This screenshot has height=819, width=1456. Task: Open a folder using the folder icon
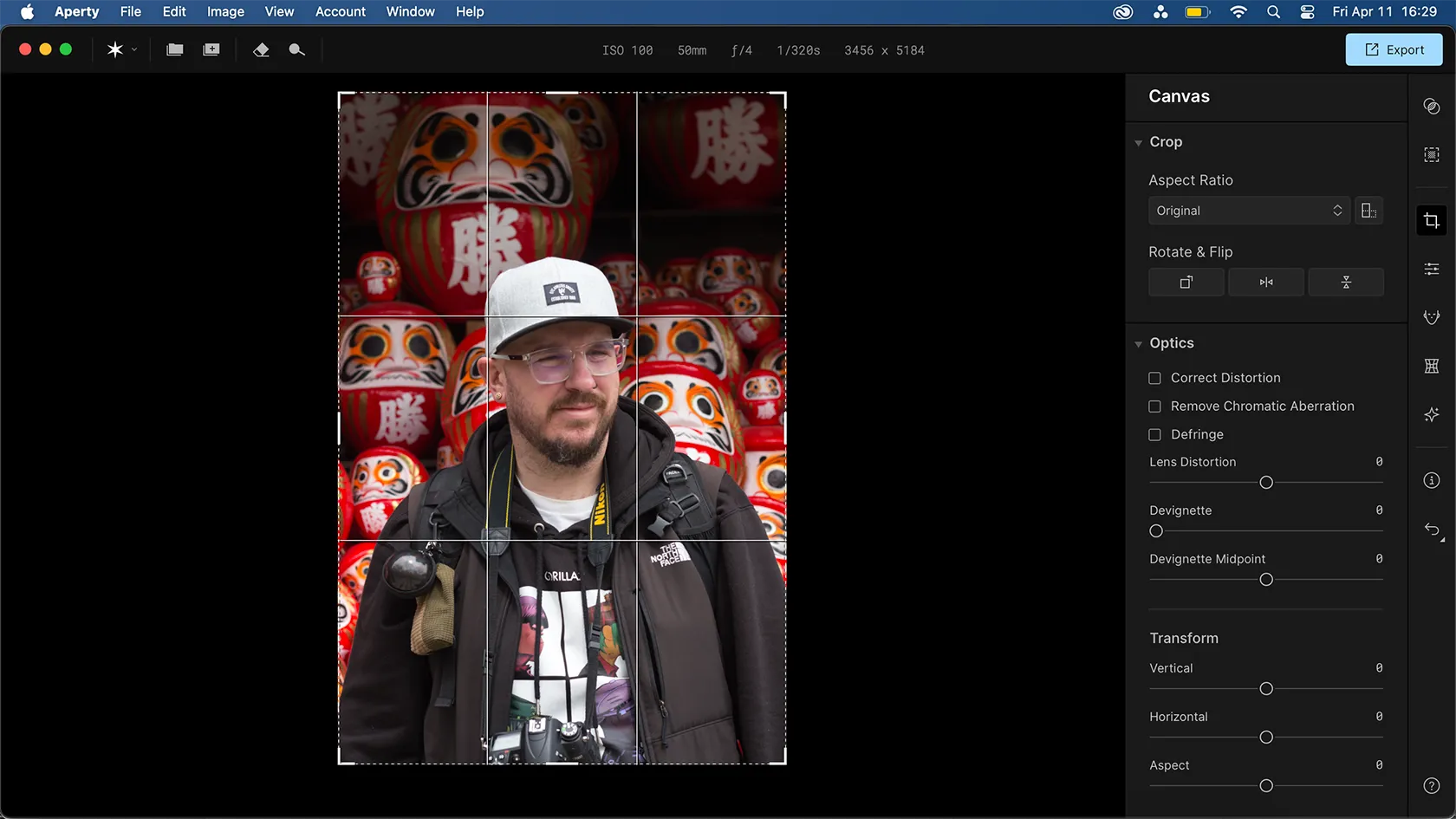coord(174,49)
